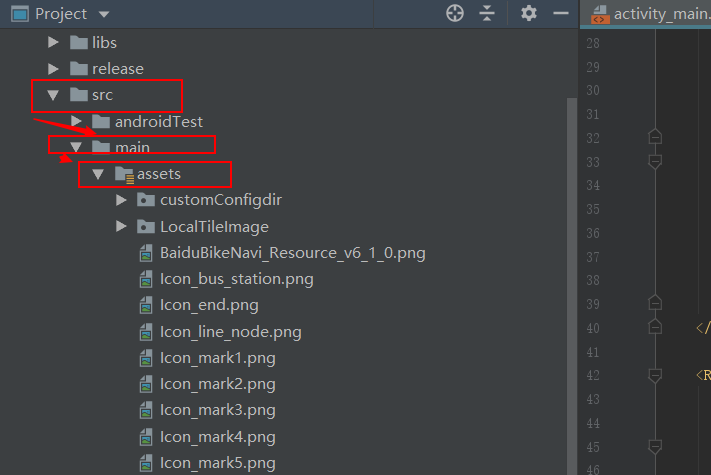
Task: Select Icon_mark2.png file name
Action: [x=218, y=384]
